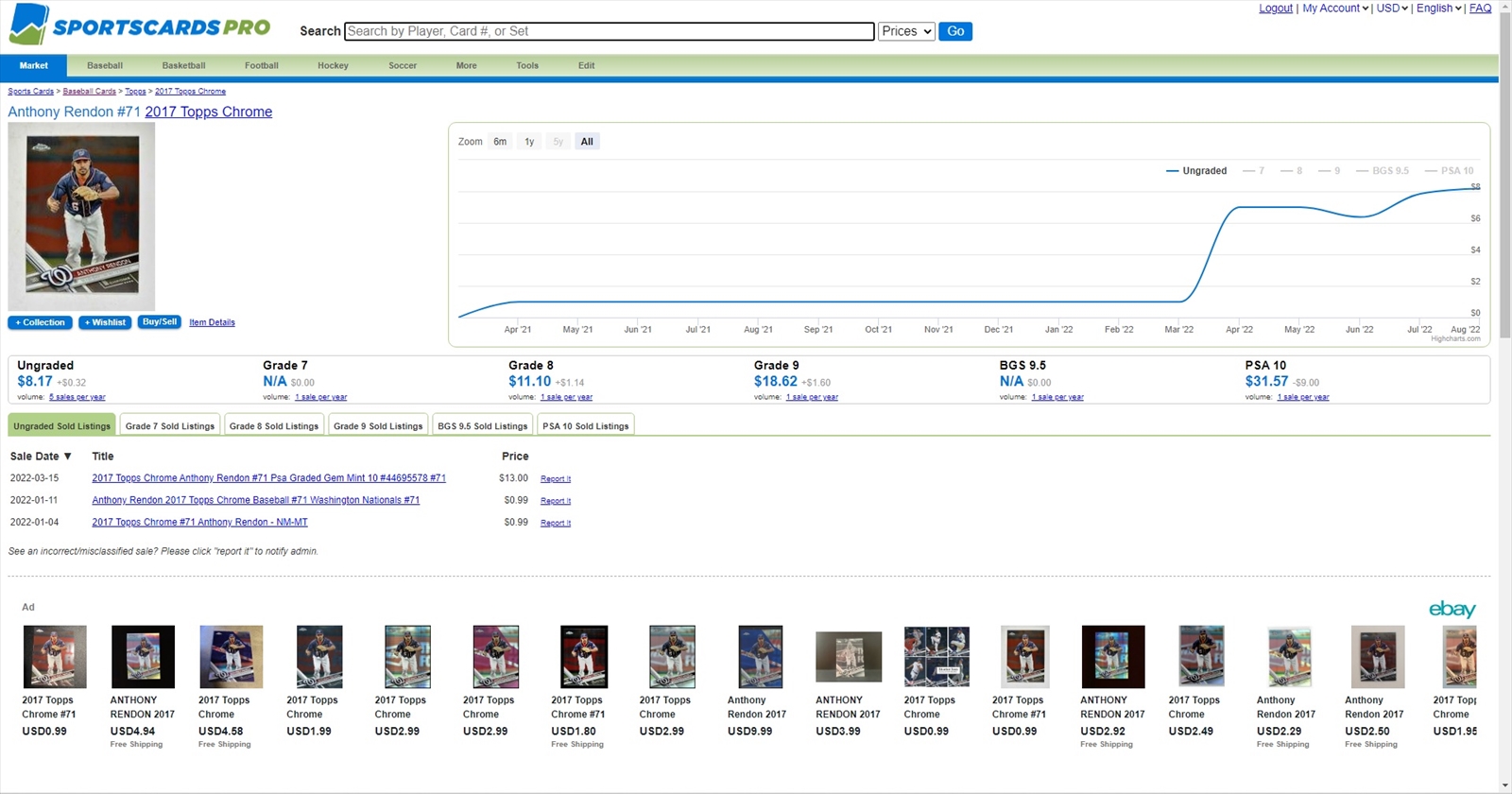The image size is (1512, 794).
Task: Switch to BGS 9.5 Sold Listings tab
Action: pos(483,425)
